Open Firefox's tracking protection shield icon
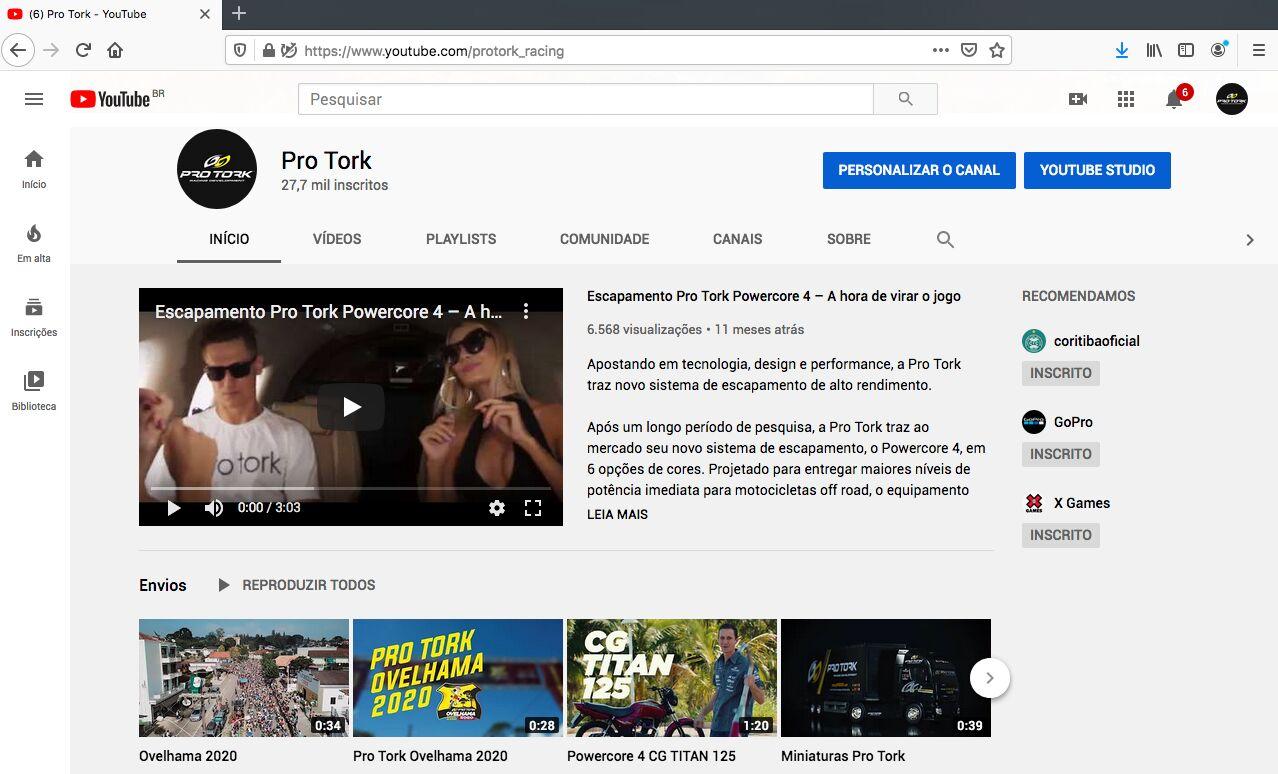 (239, 50)
